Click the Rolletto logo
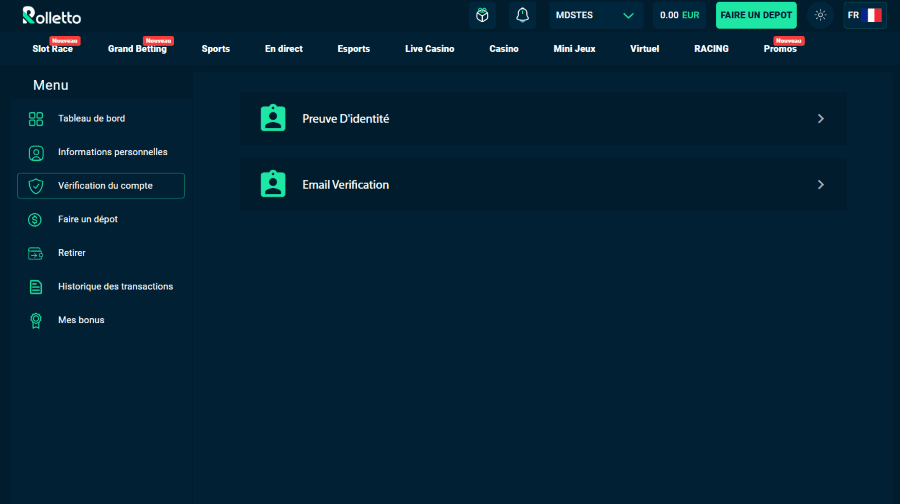The image size is (900, 504). [51, 16]
